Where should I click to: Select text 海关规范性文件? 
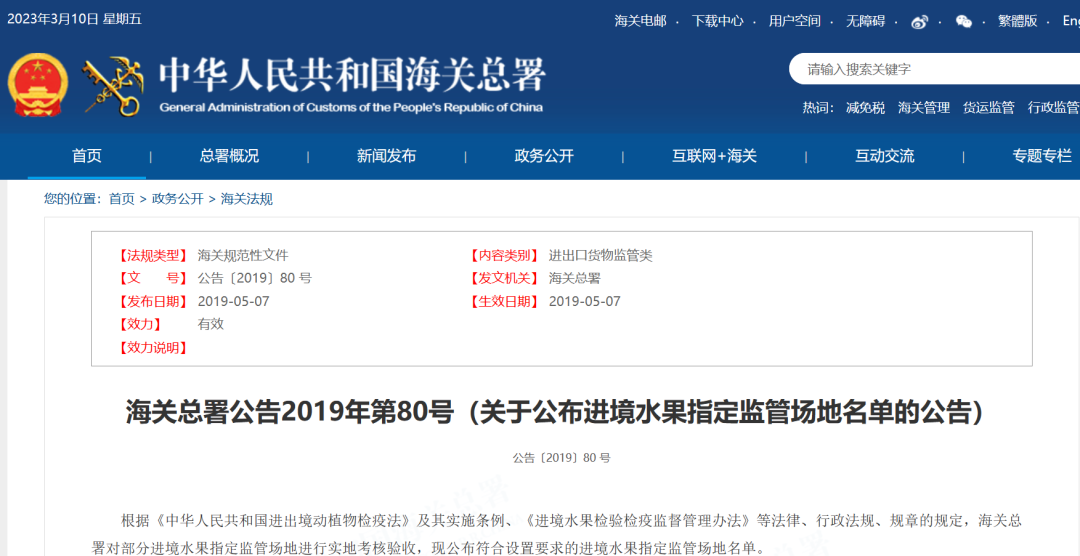click(243, 256)
